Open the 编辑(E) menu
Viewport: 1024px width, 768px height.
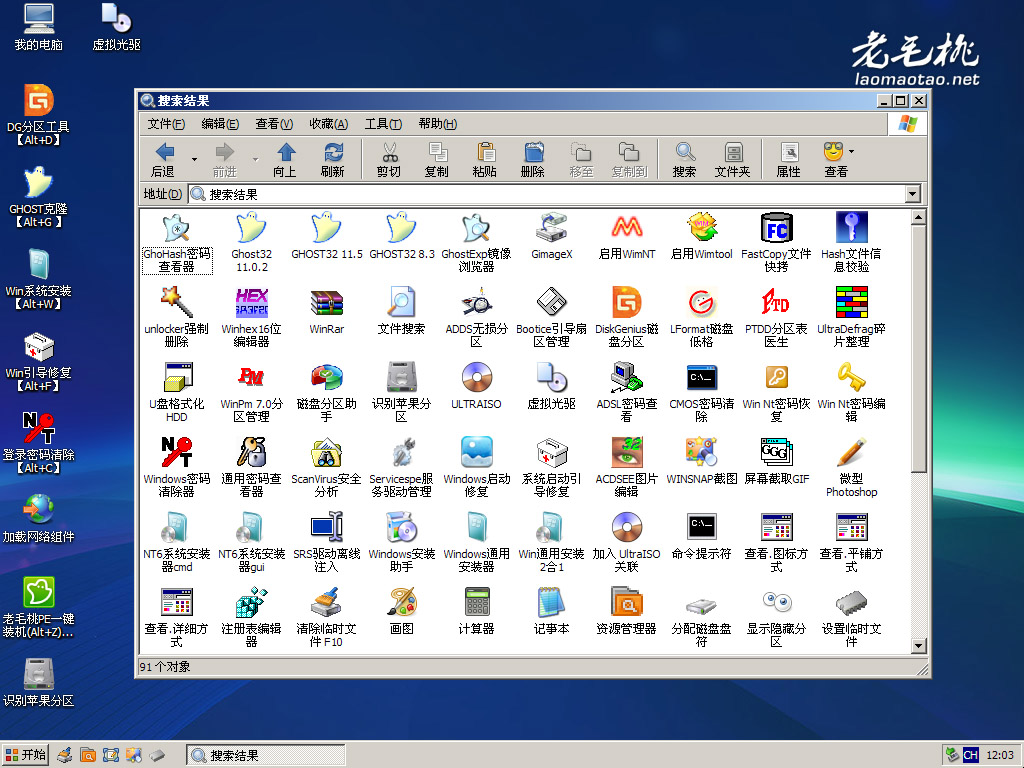point(220,123)
